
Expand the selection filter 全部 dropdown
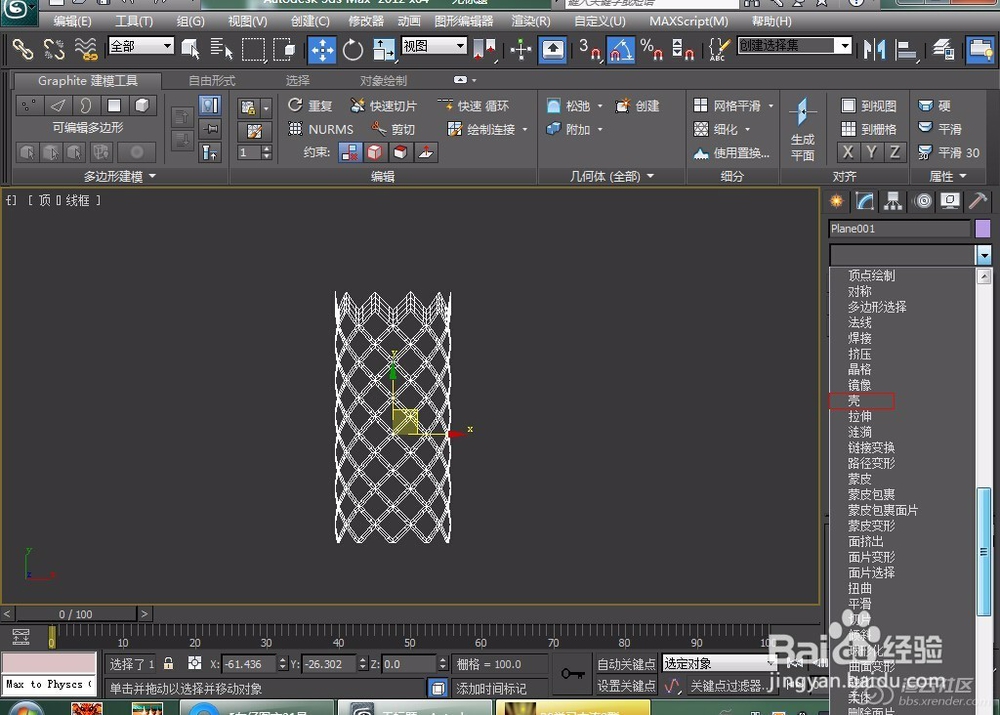166,46
